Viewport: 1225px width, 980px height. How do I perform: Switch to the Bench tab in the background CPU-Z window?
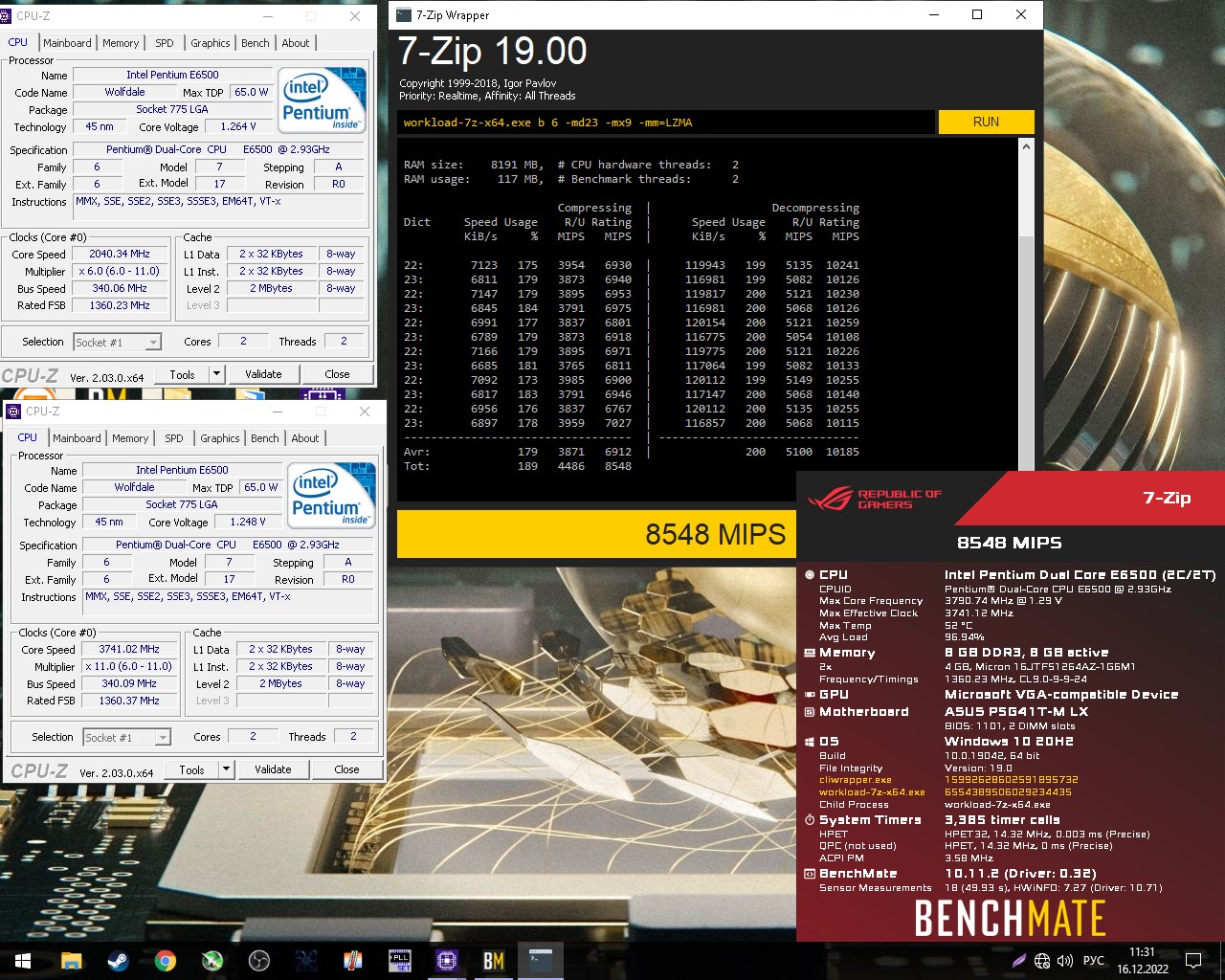[255, 43]
